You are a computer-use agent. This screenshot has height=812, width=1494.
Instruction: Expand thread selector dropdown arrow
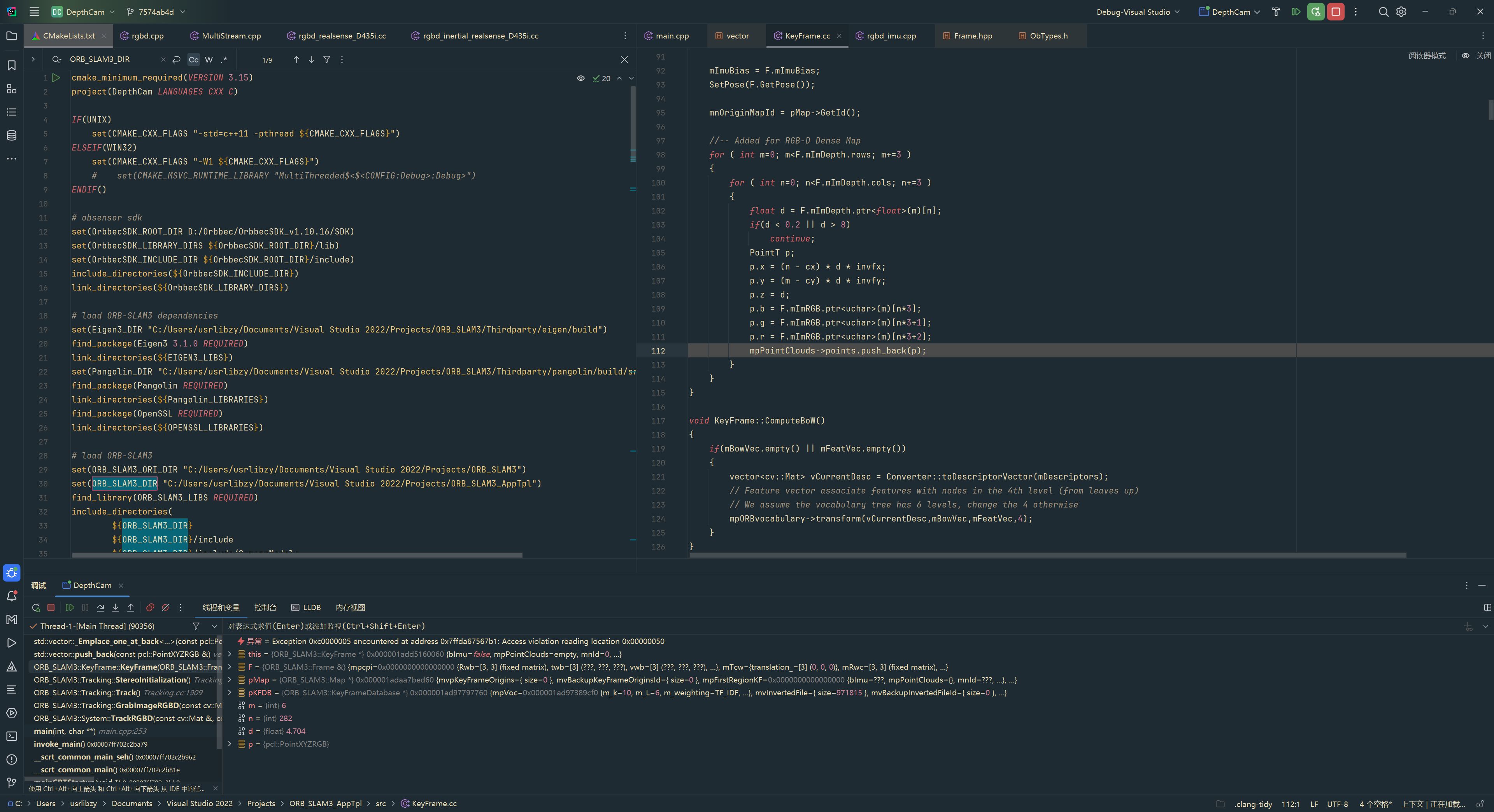[x=214, y=626]
